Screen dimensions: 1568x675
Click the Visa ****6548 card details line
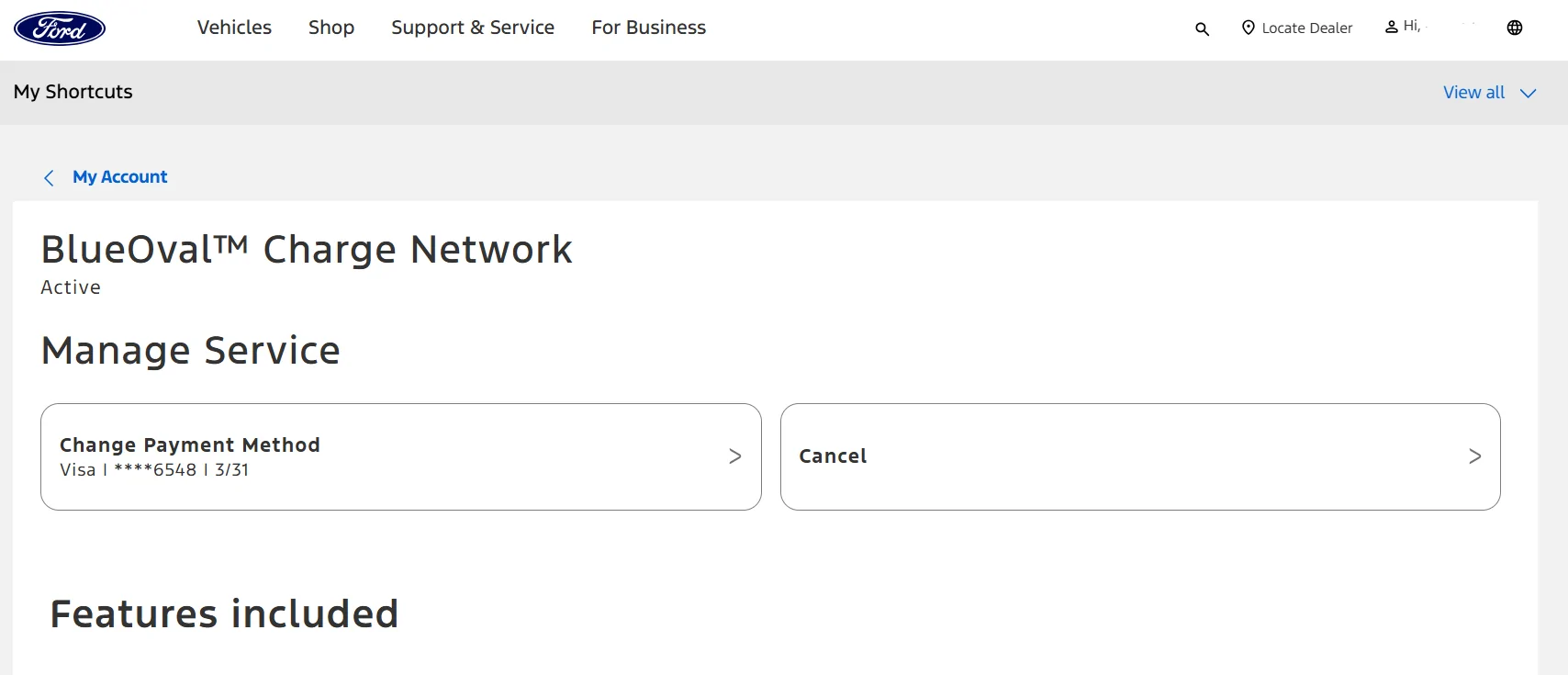pyautogui.click(x=154, y=470)
